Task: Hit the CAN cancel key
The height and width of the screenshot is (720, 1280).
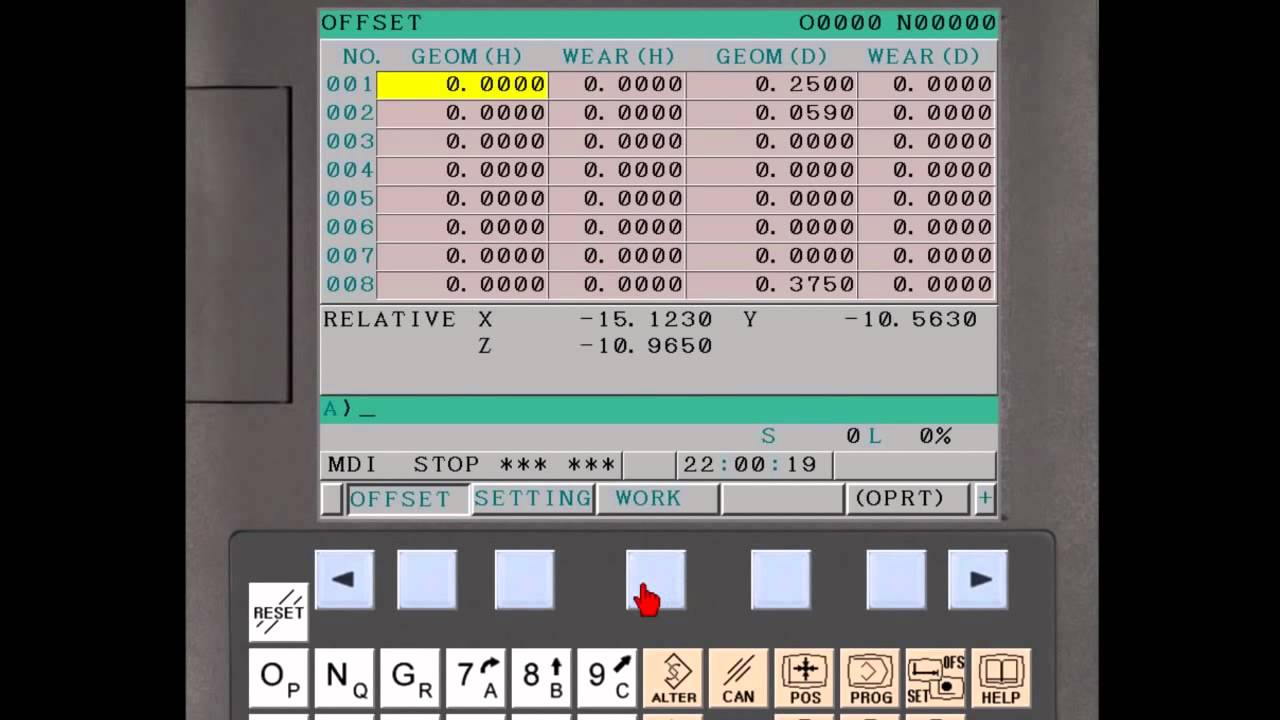Action: point(738,678)
